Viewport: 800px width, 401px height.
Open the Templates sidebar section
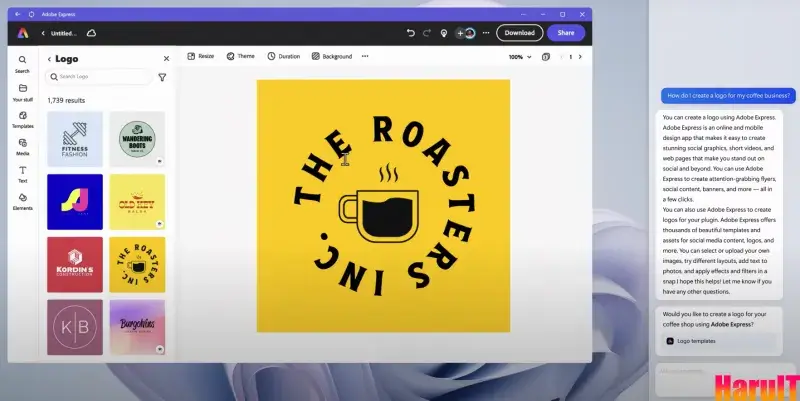coord(22,119)
